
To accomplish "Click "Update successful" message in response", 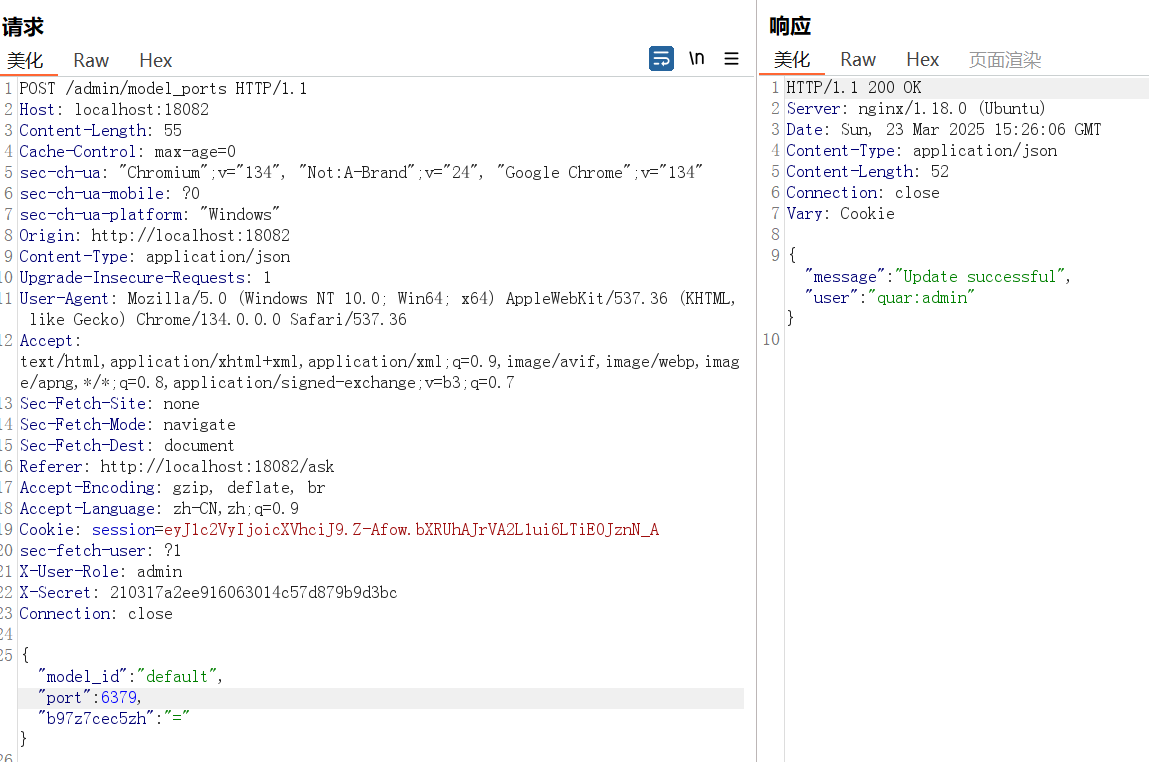I will pos(979,277).
